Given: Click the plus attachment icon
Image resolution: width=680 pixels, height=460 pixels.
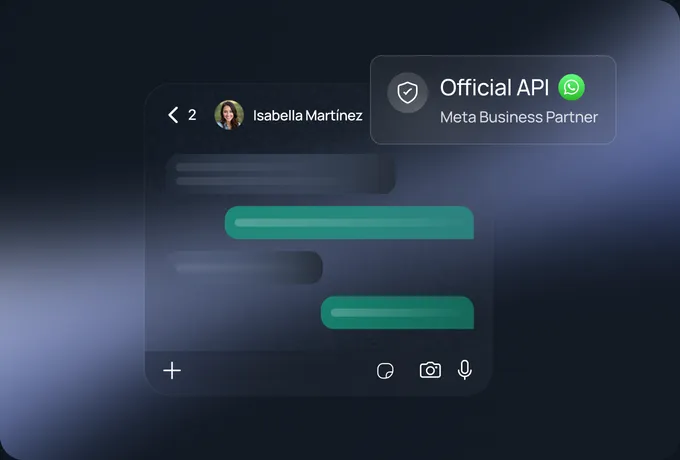Looking at the screenshot, I should 172,371.
